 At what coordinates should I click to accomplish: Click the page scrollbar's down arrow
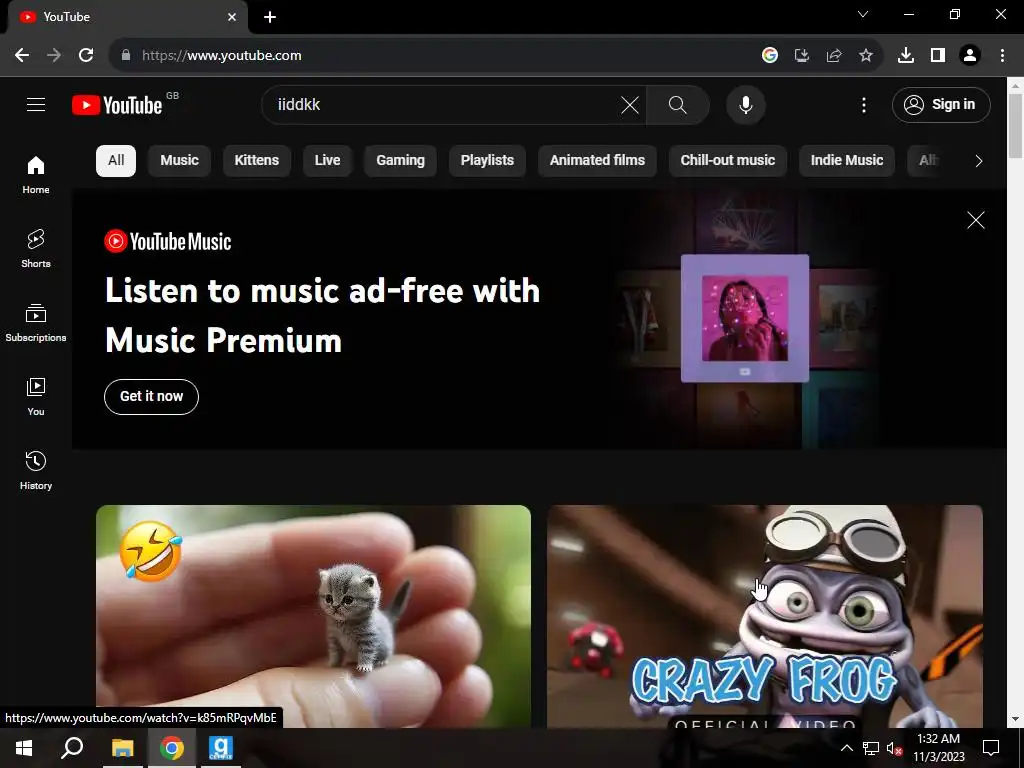1015,720
